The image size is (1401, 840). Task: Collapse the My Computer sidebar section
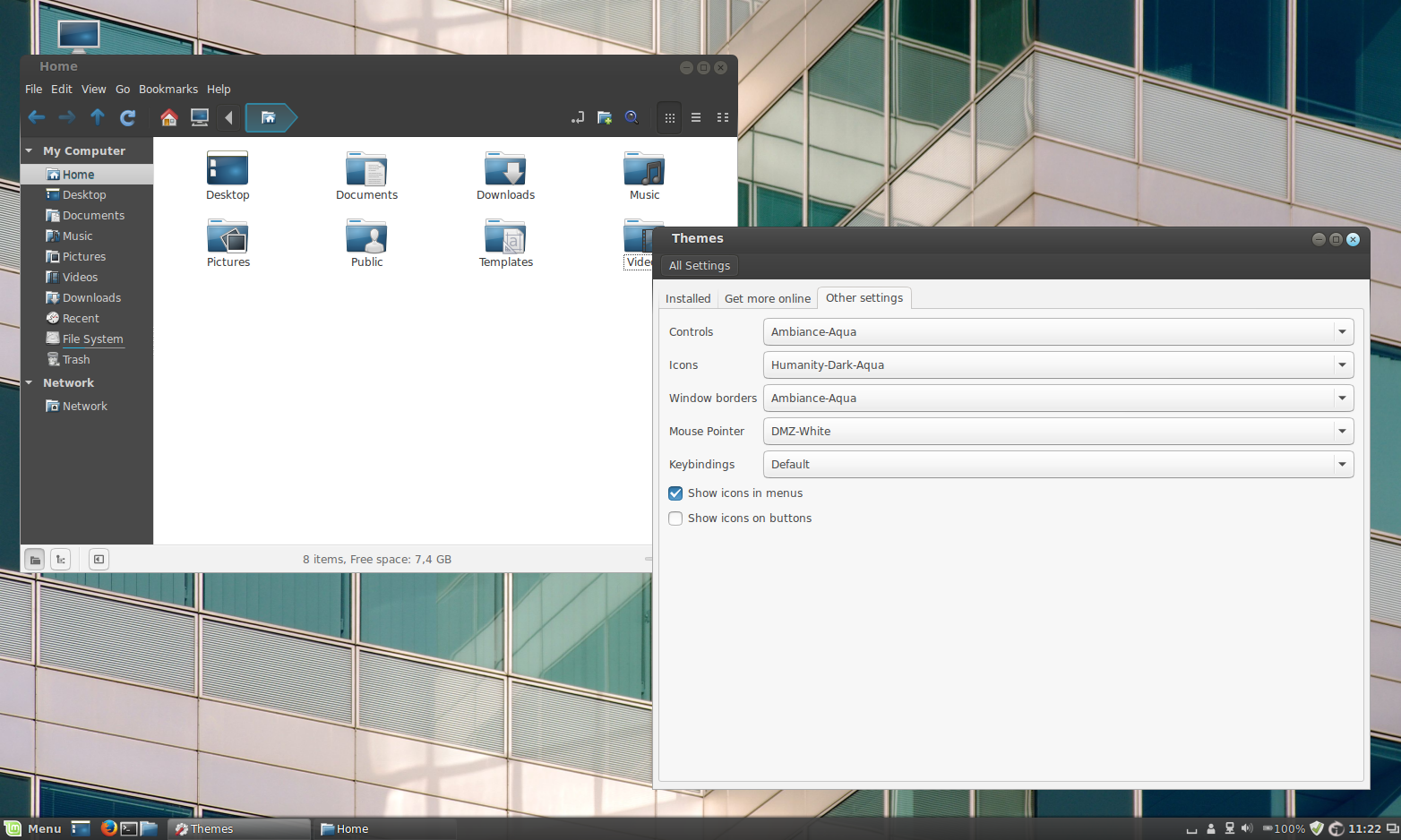[29, 150]
